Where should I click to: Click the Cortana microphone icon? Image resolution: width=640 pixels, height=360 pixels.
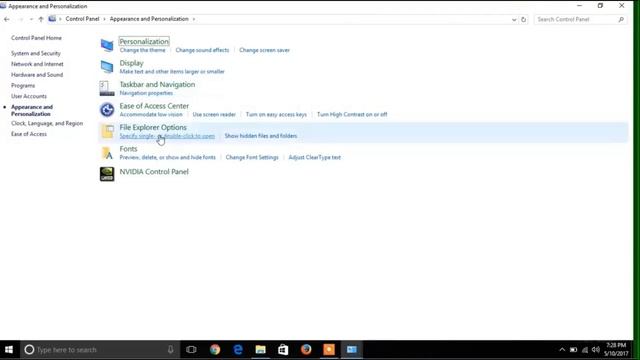[171, 350]
